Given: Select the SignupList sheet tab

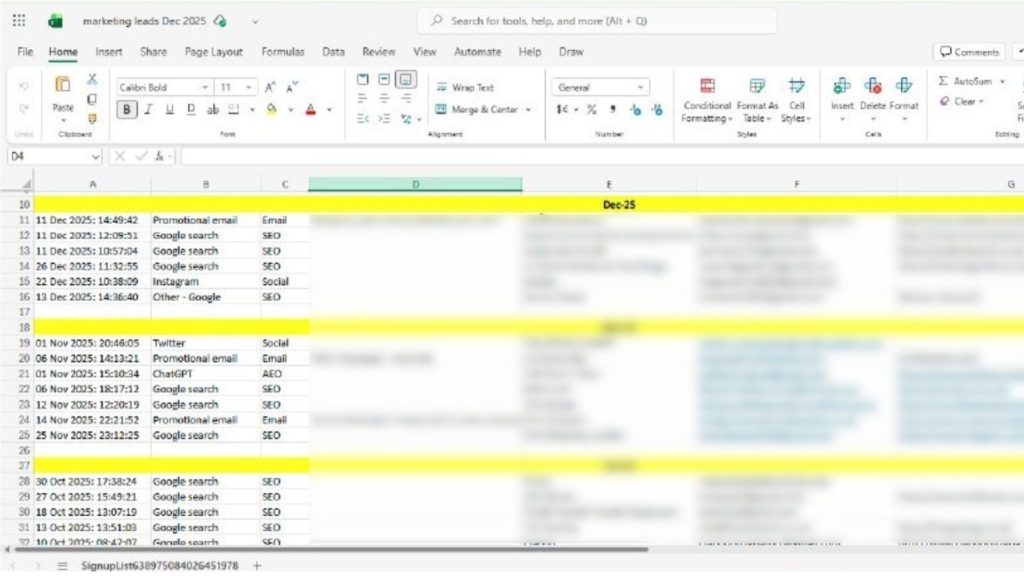Looking at the screenshot, I should point(160,566).
